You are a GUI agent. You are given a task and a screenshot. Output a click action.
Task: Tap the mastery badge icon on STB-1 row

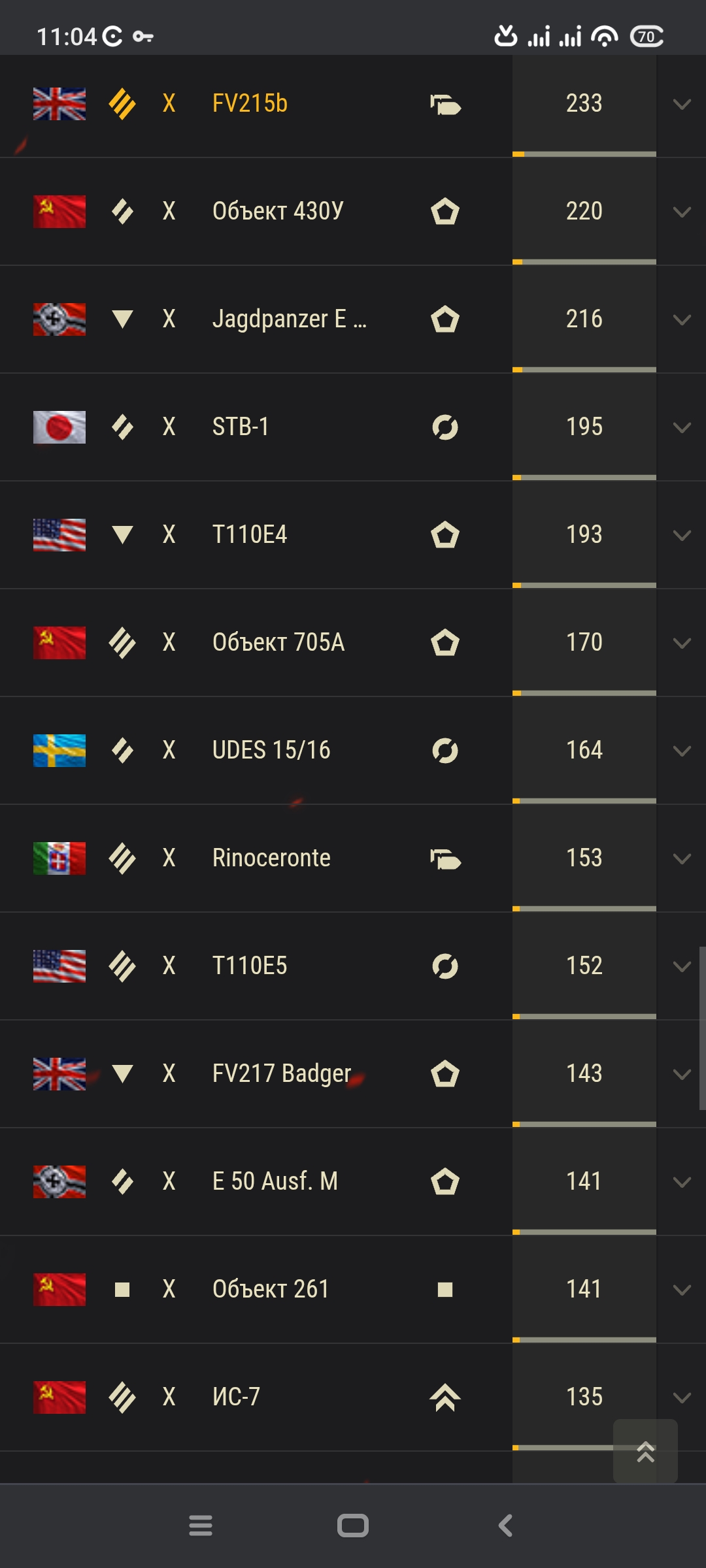tap(445, 427)
